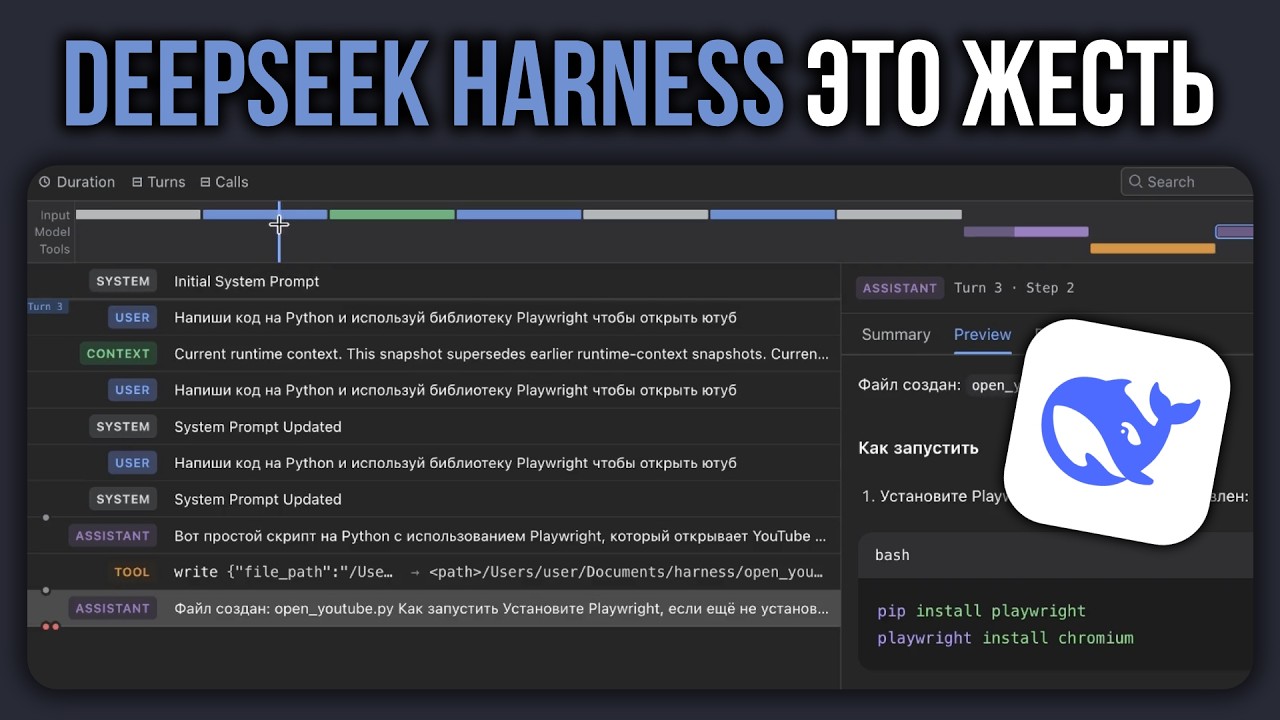Click the Tools timeline row label

pyautogui.click(x=55, y=249)
